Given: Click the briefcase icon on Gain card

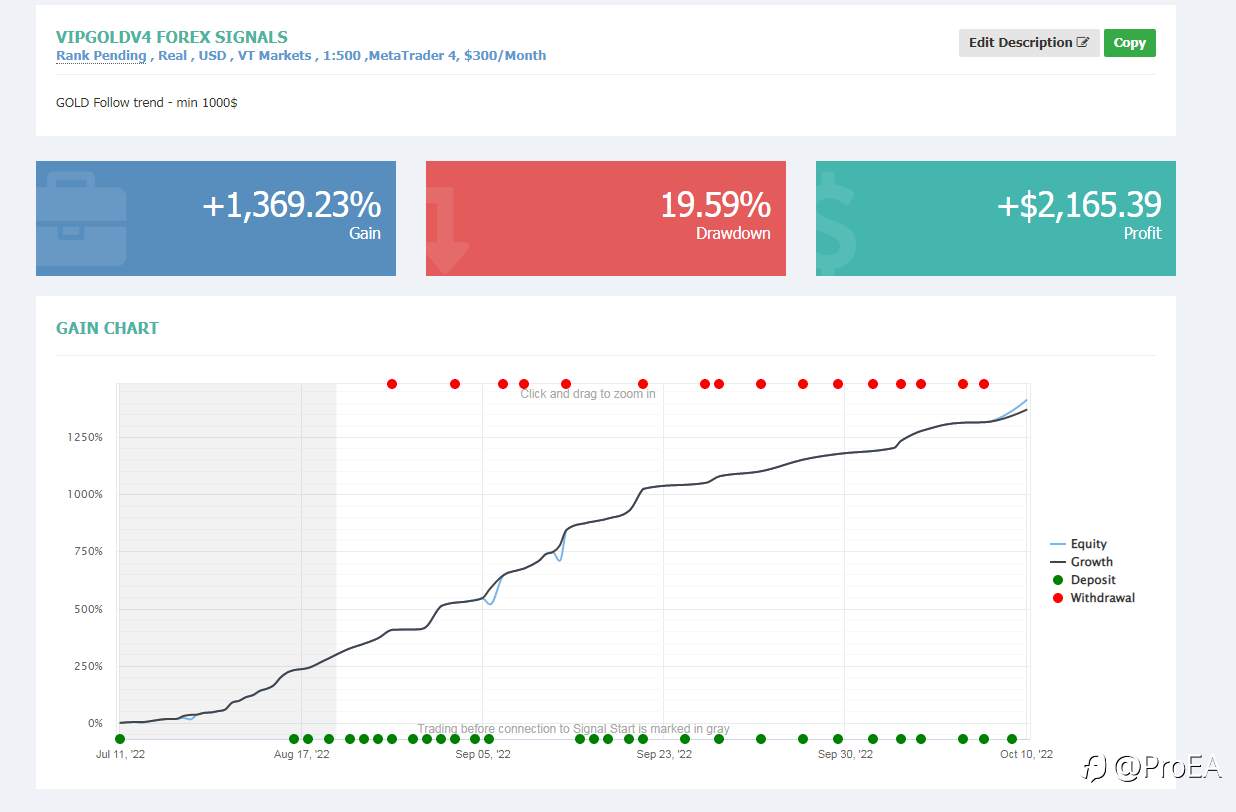Looking at the screenshot, I should tap(82, 218).
